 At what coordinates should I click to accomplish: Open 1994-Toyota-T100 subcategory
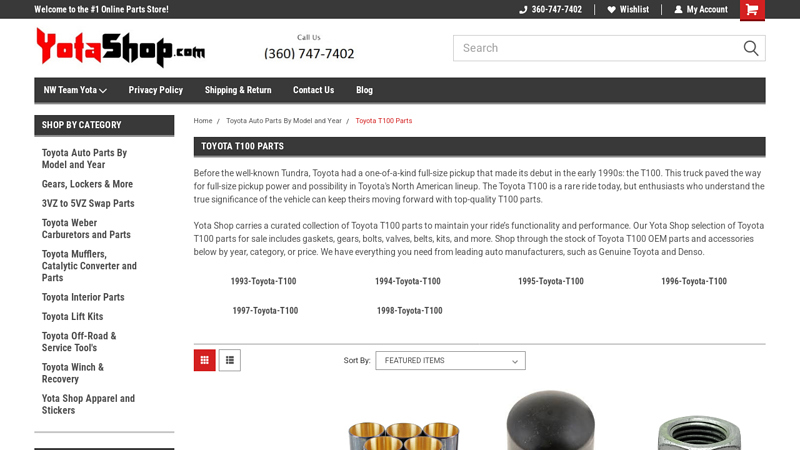coord(408,281)
